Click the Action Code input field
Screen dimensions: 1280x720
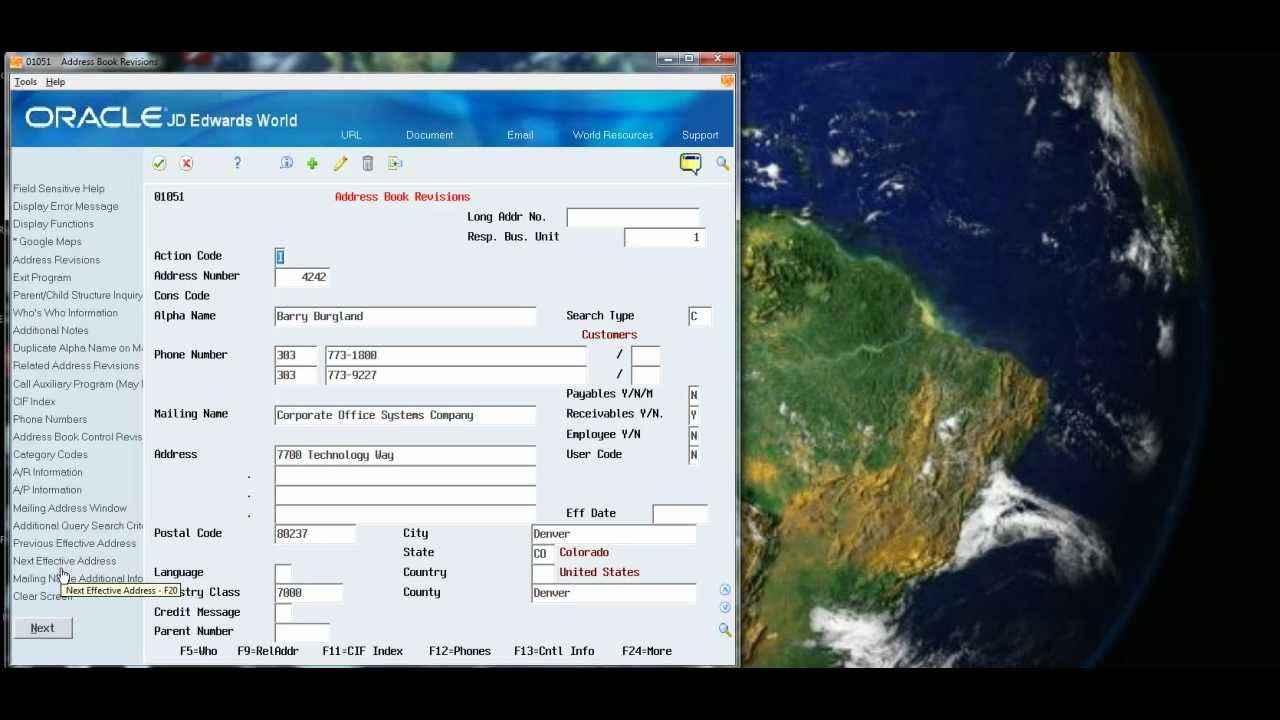point(280,257)
